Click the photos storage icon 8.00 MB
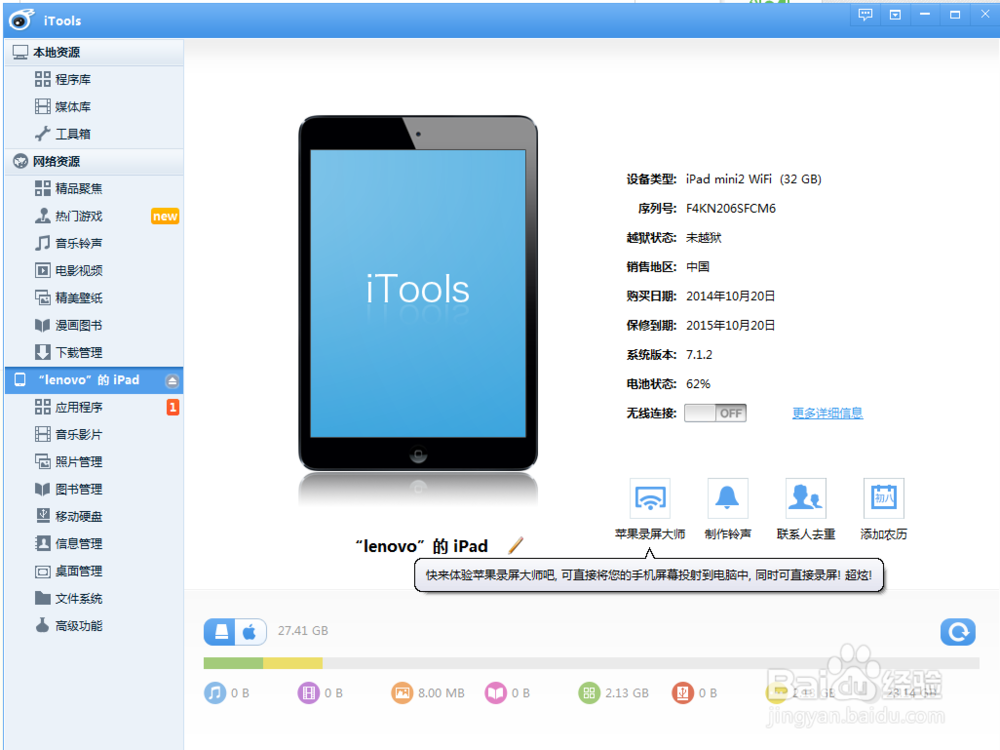The image size is (1000, 750). tap(402, 693)
